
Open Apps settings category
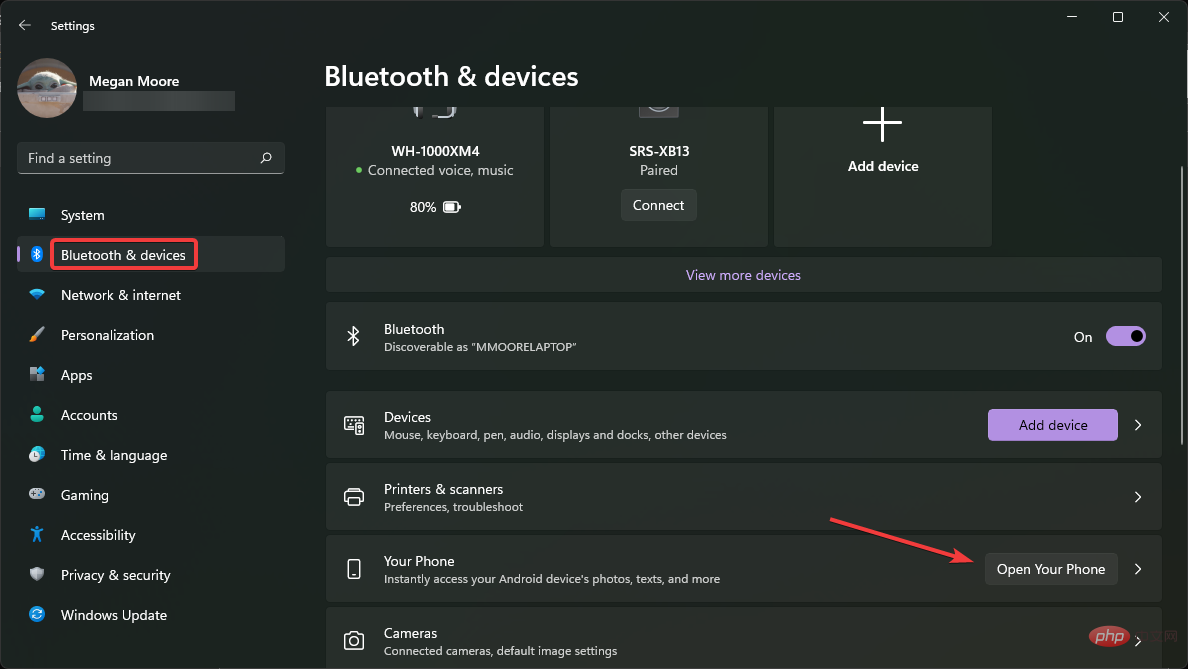[x=151, y=375]
